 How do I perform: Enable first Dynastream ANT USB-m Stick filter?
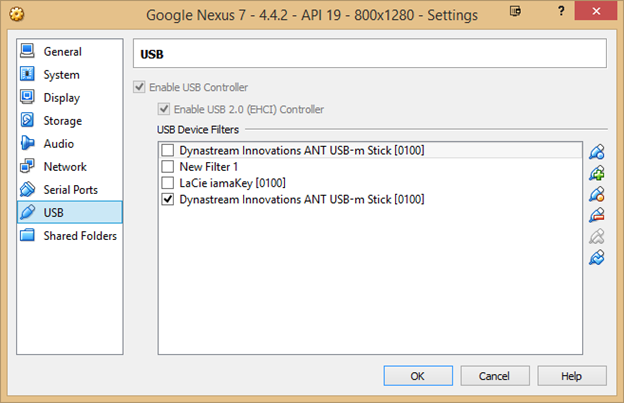coord(168,150)
